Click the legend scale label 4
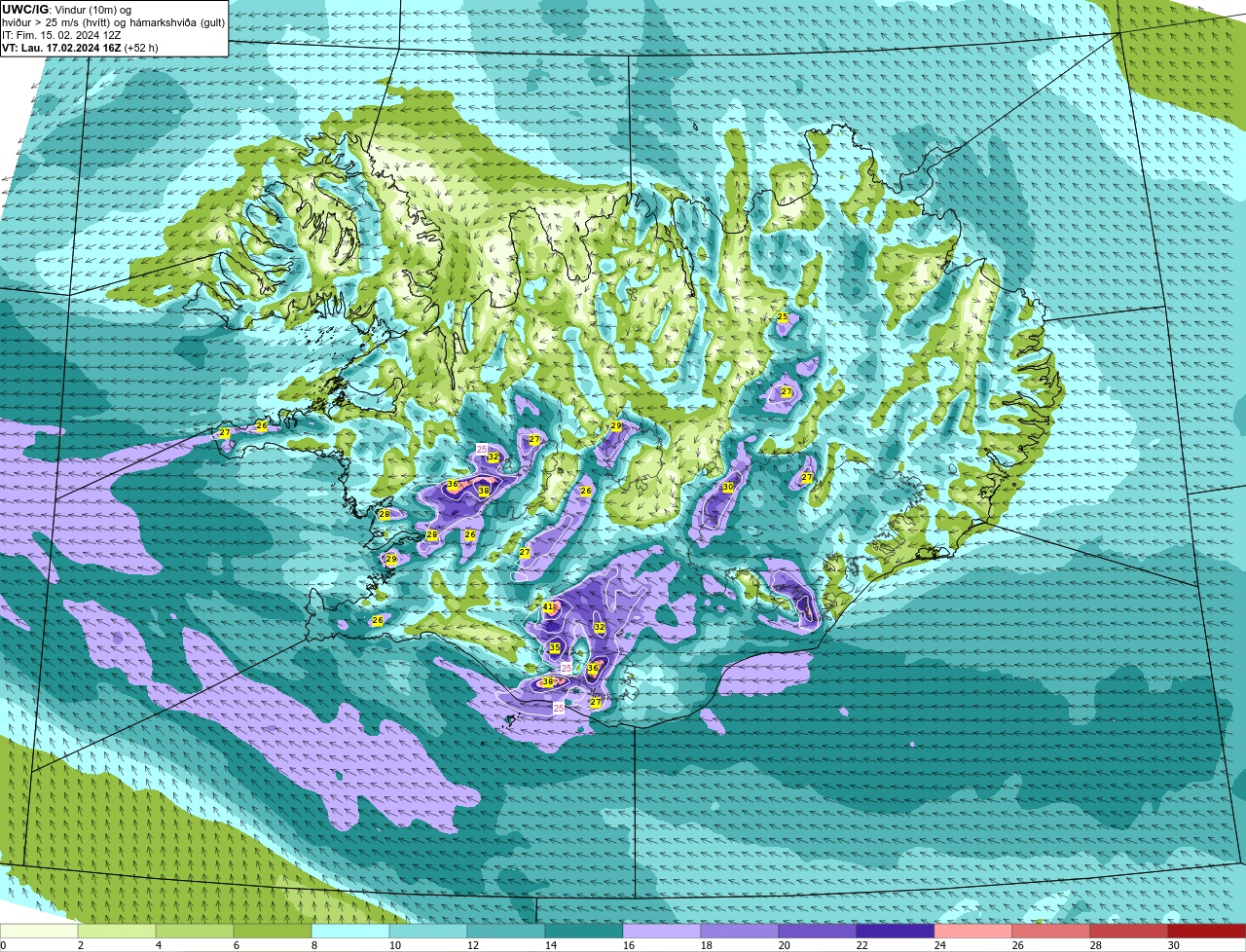Image resolution: width=1246 pixels, height=952 pixels. [x=159, y=945]
